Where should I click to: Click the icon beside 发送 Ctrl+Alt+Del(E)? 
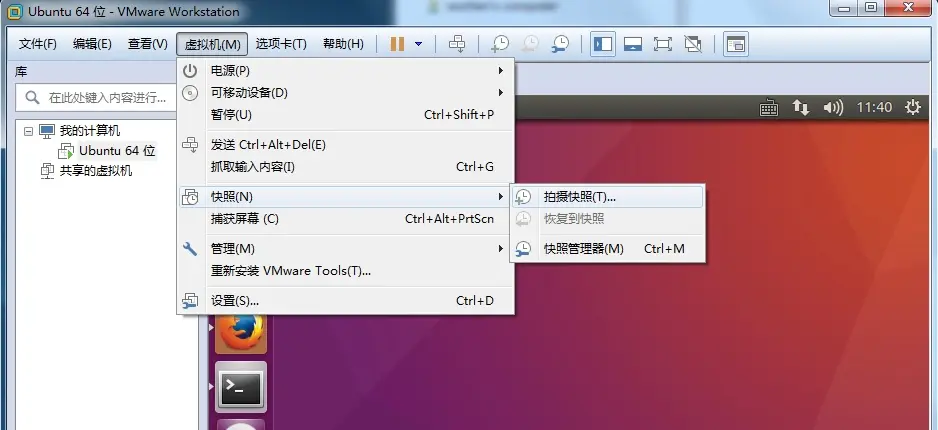click(x=190, y=145)
